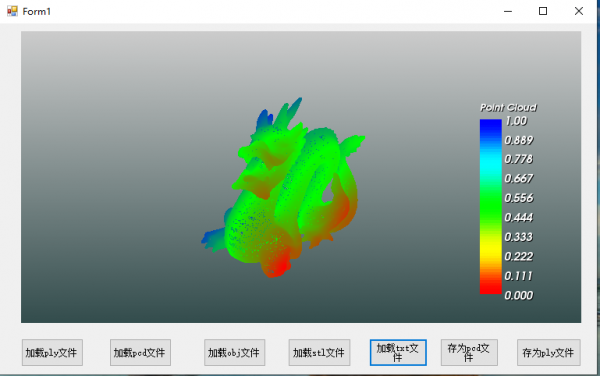Load a pcd file with 加载pcd文件
Viewport: 600px width, 376px height.
coord(140,352)
